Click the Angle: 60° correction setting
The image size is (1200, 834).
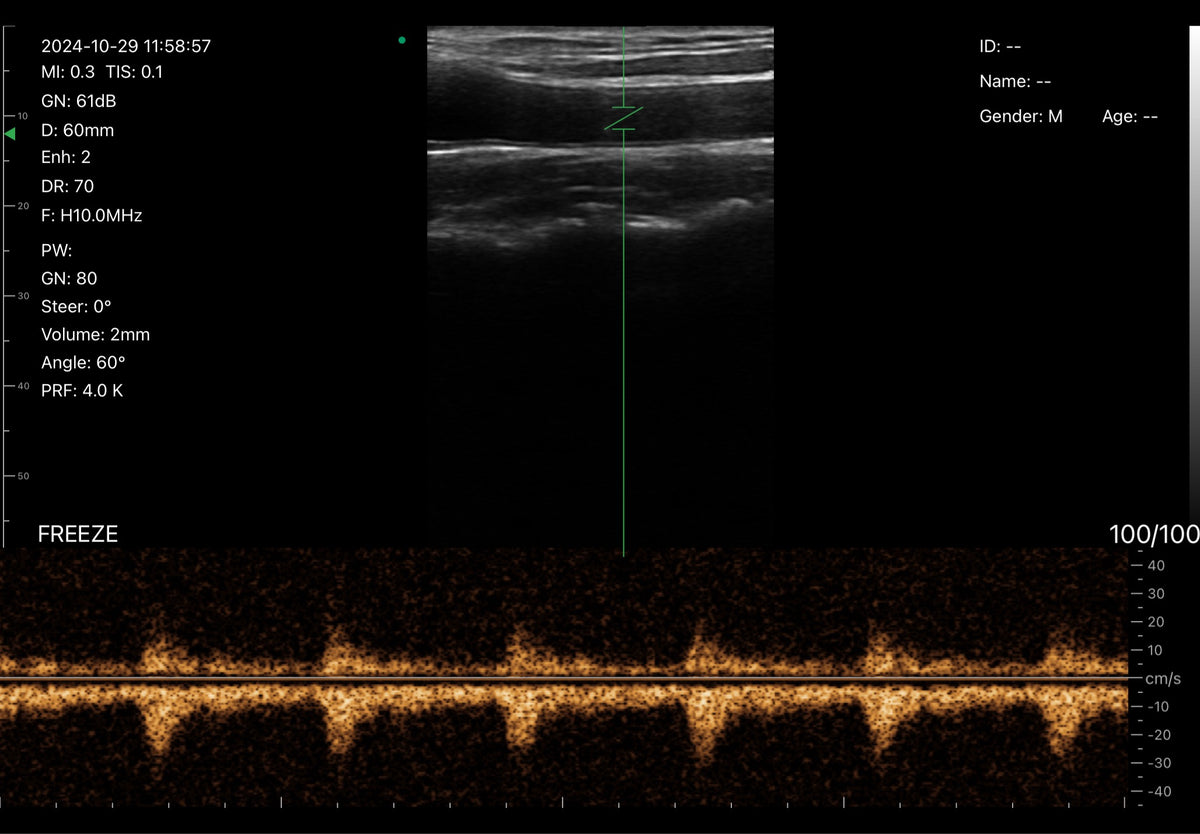[83, 362]
